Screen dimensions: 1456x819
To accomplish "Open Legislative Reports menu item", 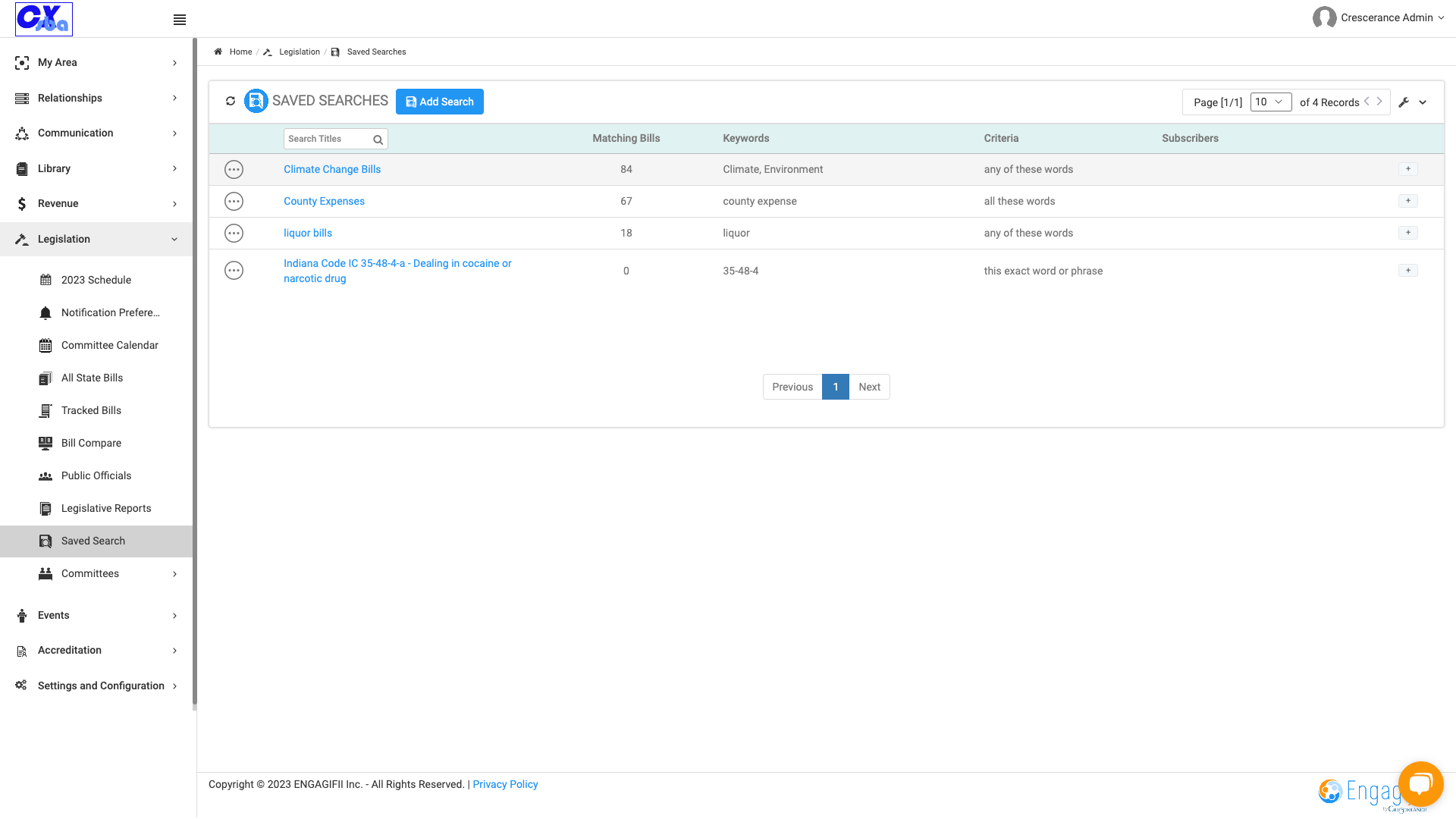I will click(x=96, y=508).
